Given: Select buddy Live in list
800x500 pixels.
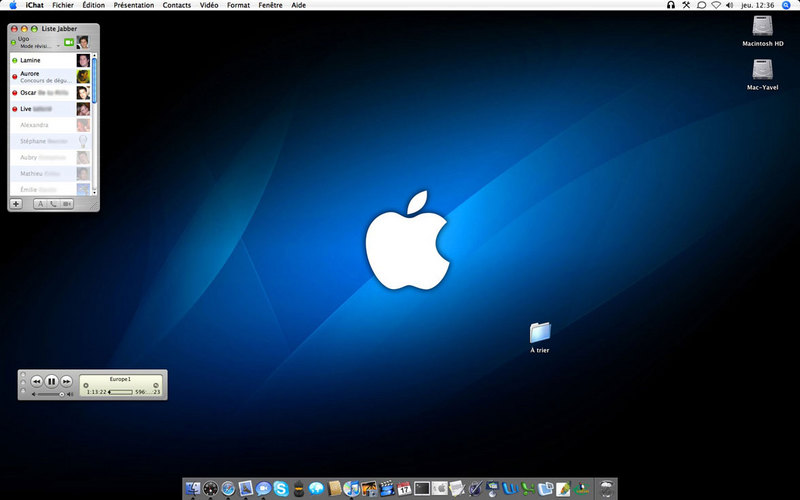Looking at the screenshot, I should point(50,109).
